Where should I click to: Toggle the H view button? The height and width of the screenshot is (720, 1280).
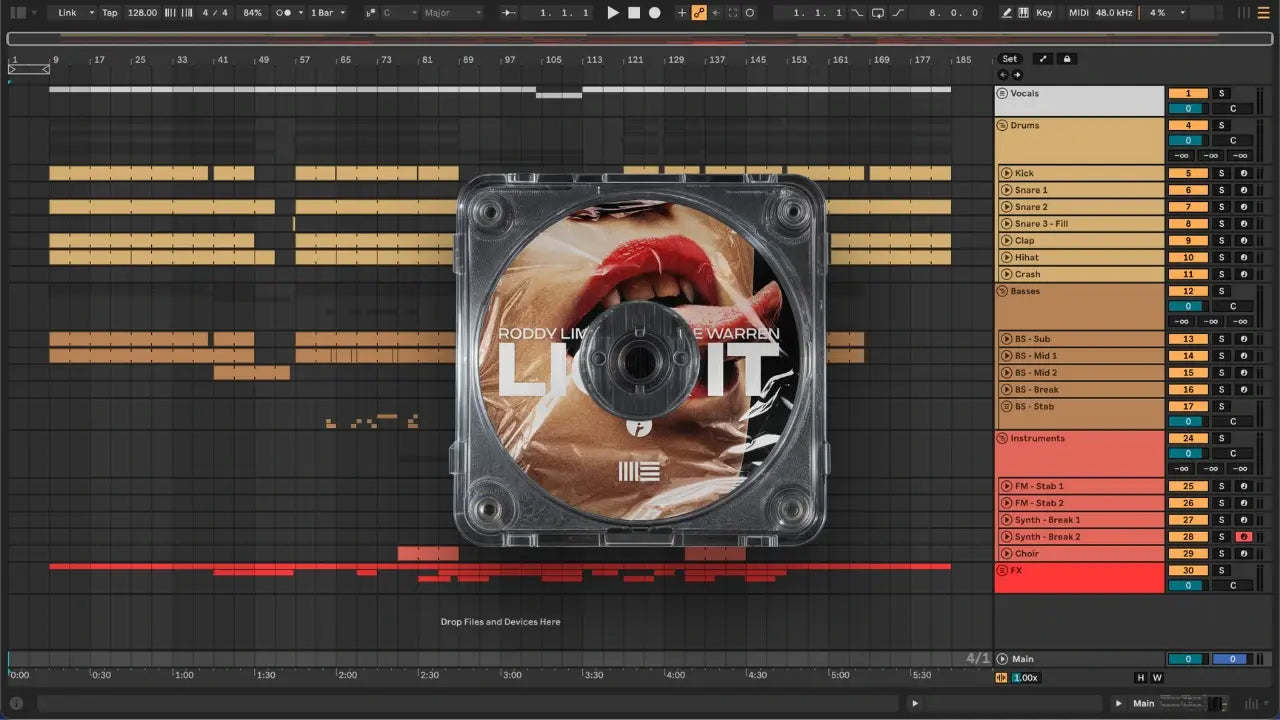pos(1141,678)
